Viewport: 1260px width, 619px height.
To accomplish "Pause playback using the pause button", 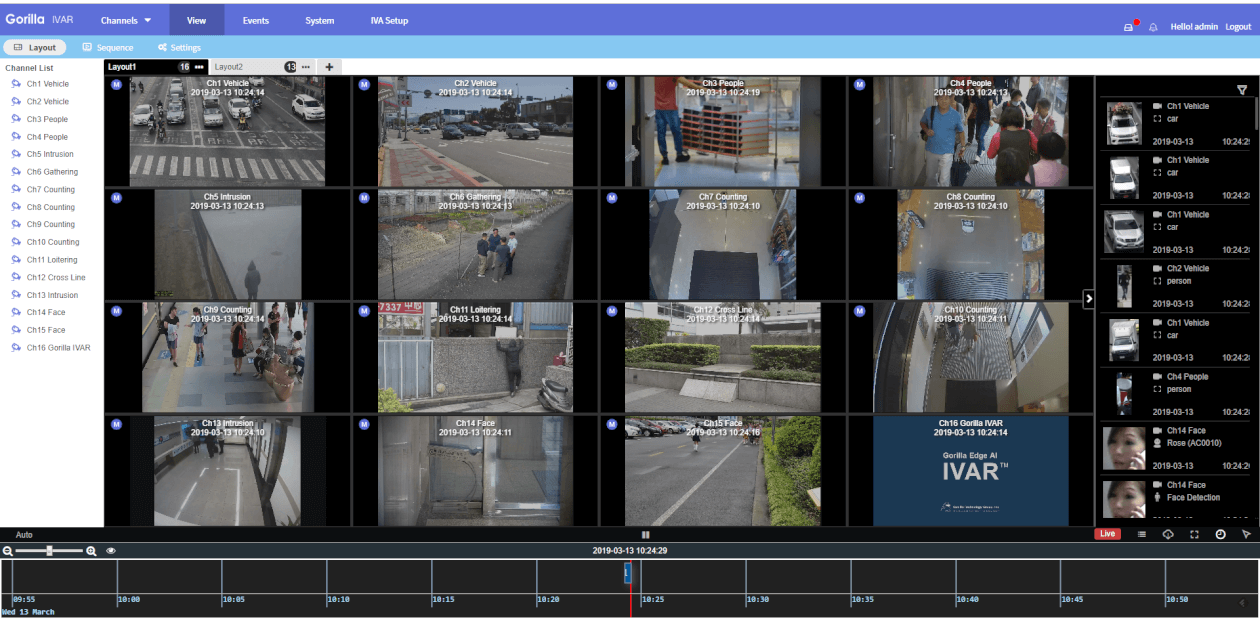I will coord(645,535).
